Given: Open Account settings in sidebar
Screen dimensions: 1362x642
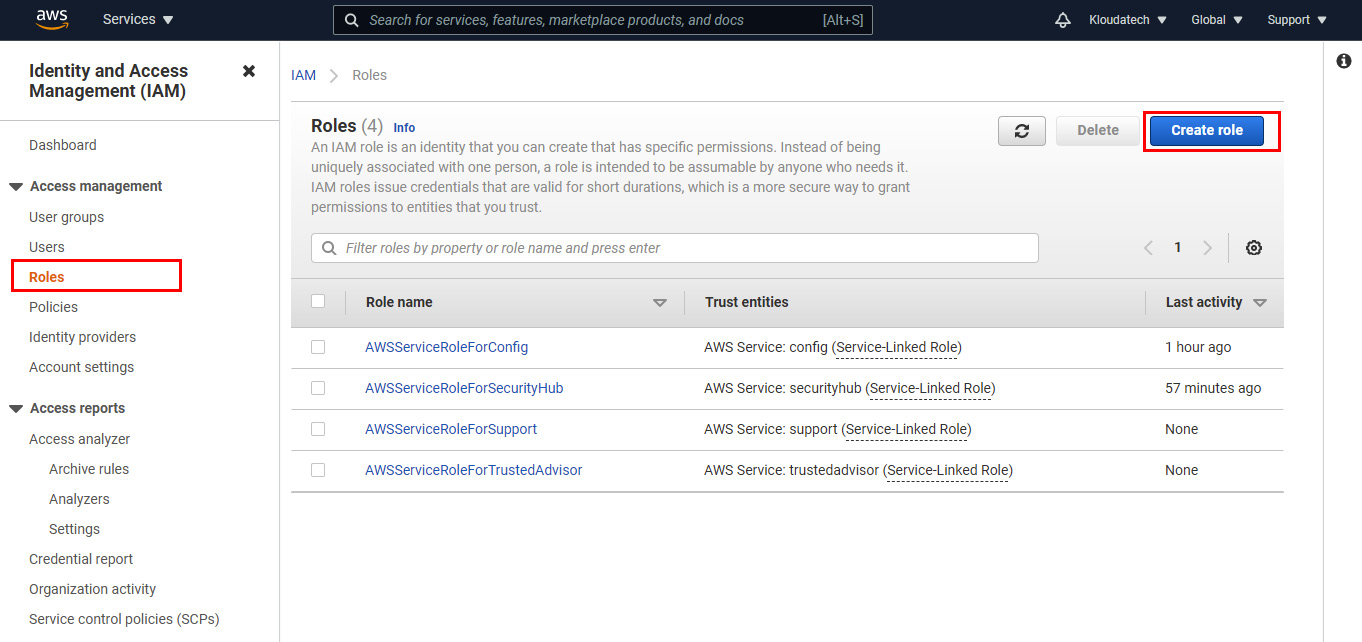Looking at the screenshot, I should click(81, 367).
